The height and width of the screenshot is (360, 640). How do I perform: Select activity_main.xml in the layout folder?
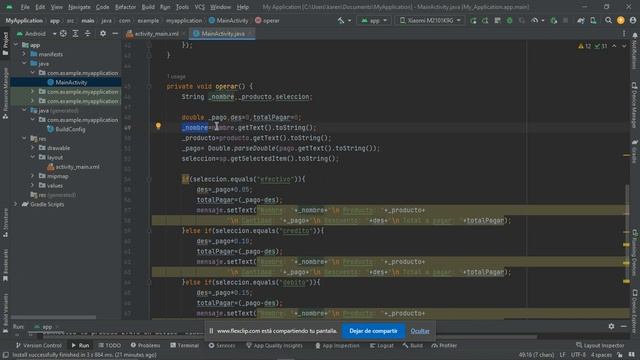pyautogui.click(x=77, y=167)
